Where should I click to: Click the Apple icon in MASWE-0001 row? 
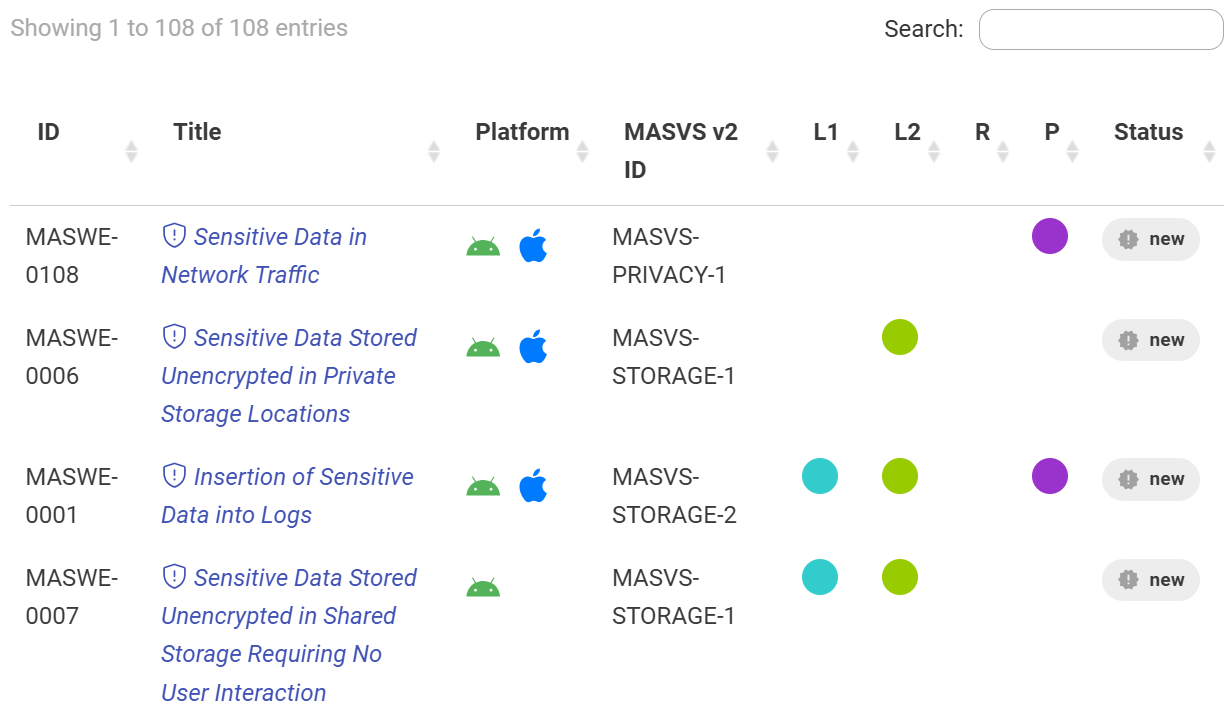click(x=533, y=486)
